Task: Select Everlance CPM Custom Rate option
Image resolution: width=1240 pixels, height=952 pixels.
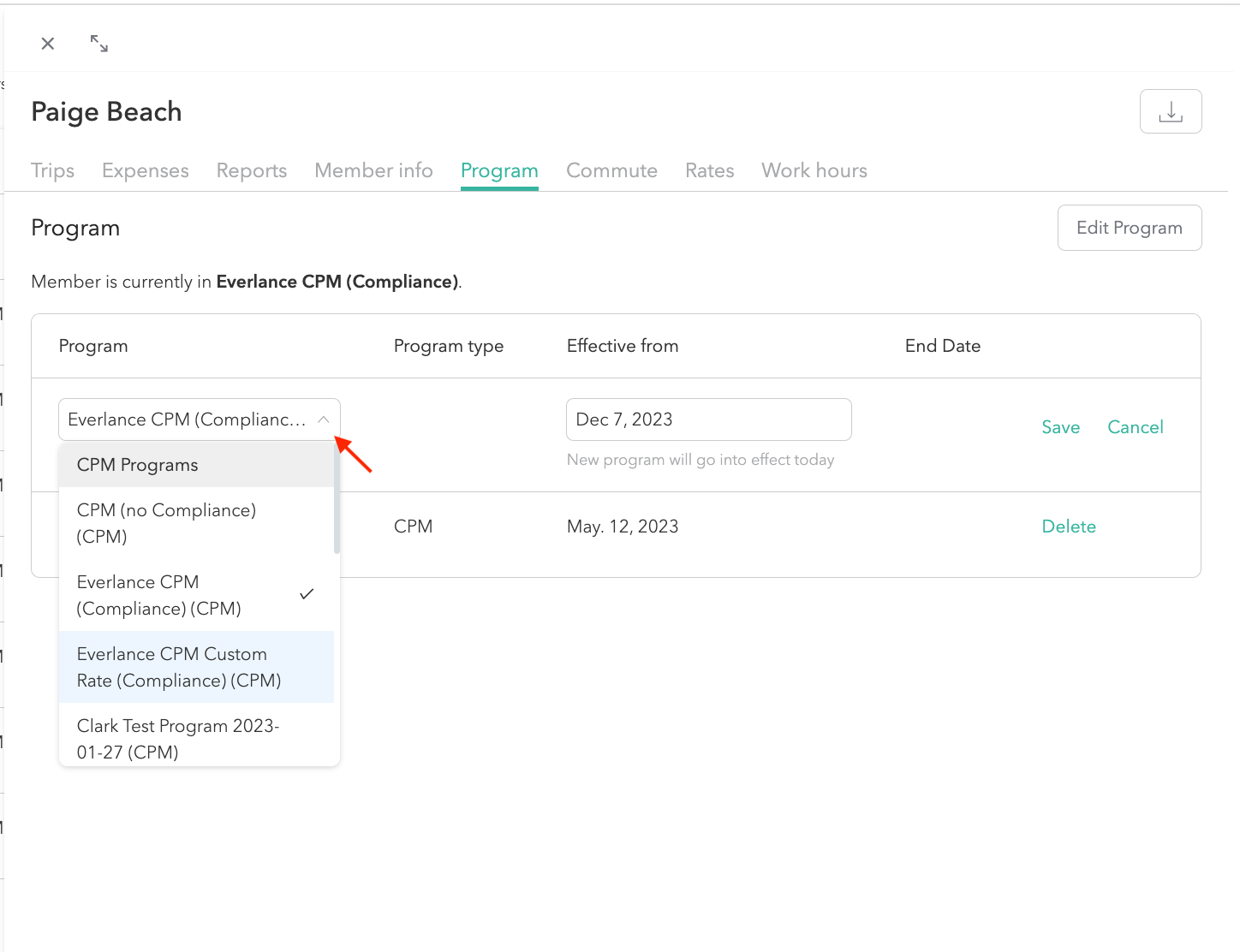Action: click(x=179, y=667)
